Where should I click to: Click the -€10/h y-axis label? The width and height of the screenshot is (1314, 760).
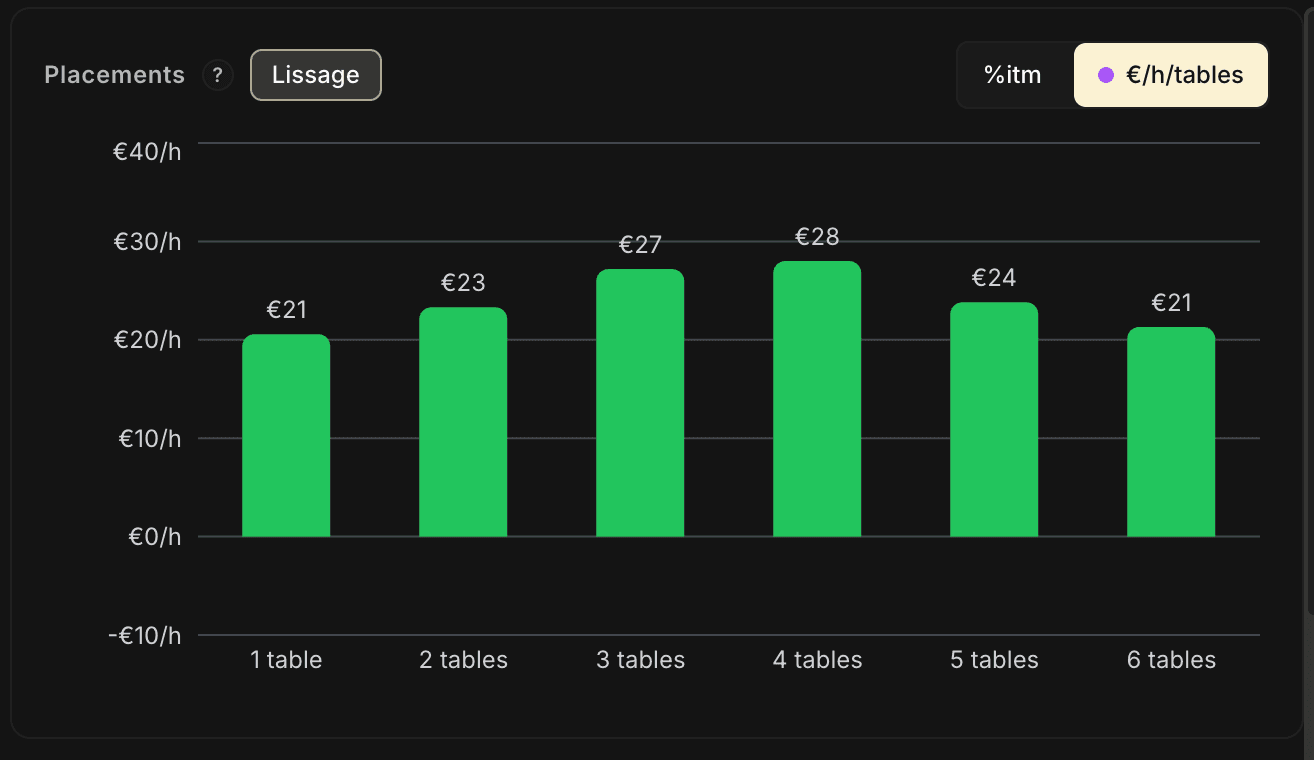145,635
